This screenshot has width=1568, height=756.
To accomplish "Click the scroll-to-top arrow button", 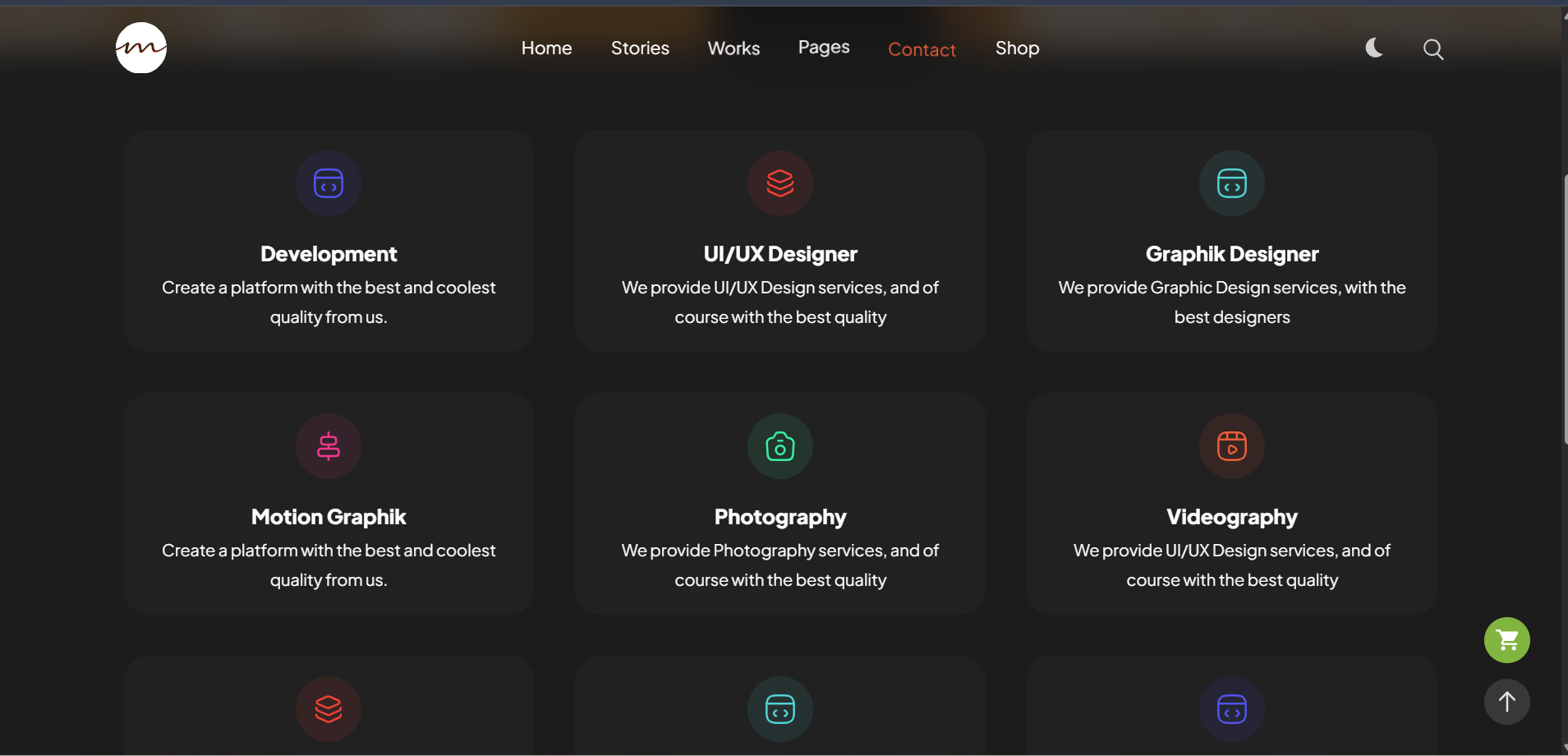I will (x=1506, y=702).
